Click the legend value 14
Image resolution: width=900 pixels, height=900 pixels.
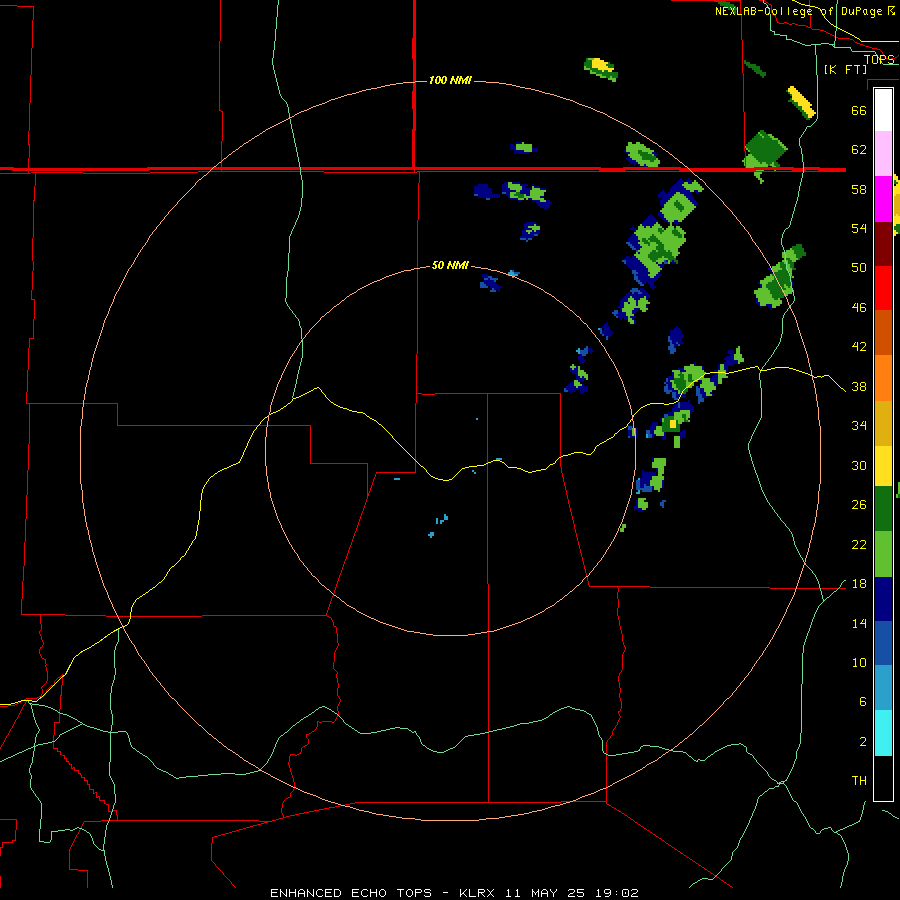point(859,623)
